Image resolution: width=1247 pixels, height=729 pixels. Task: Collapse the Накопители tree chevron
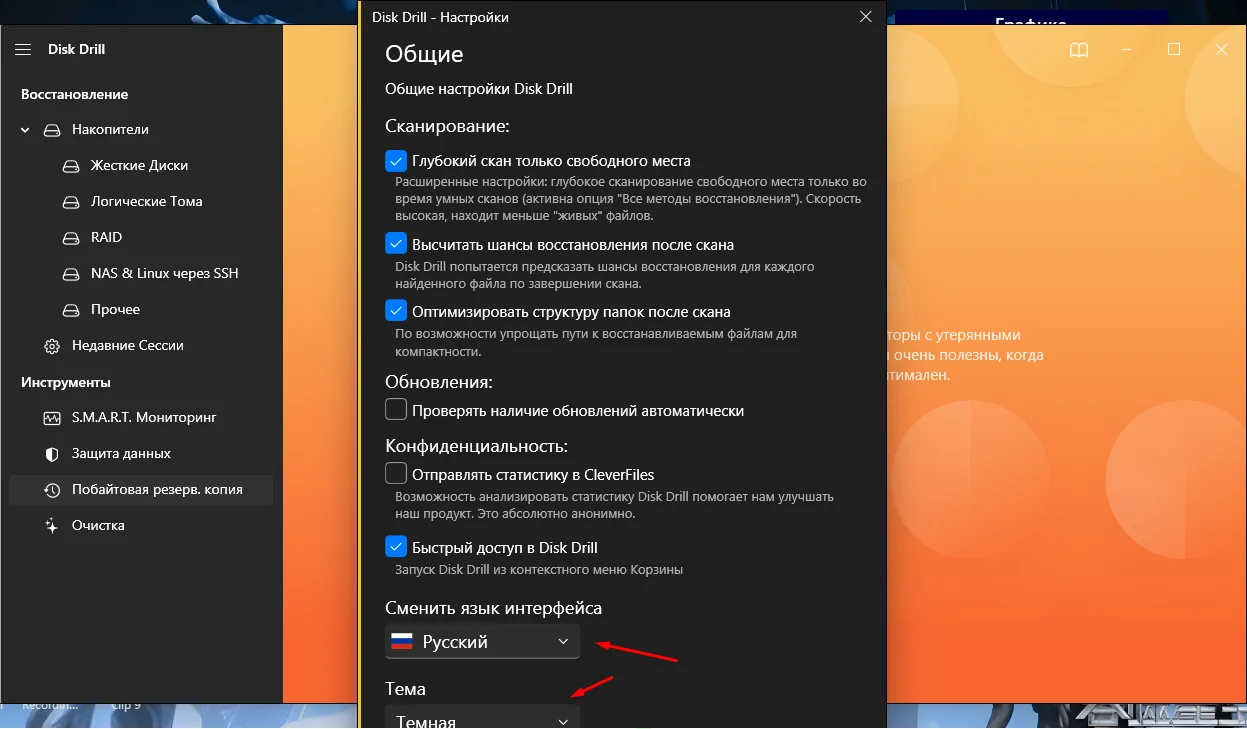[x=25, y=130]
